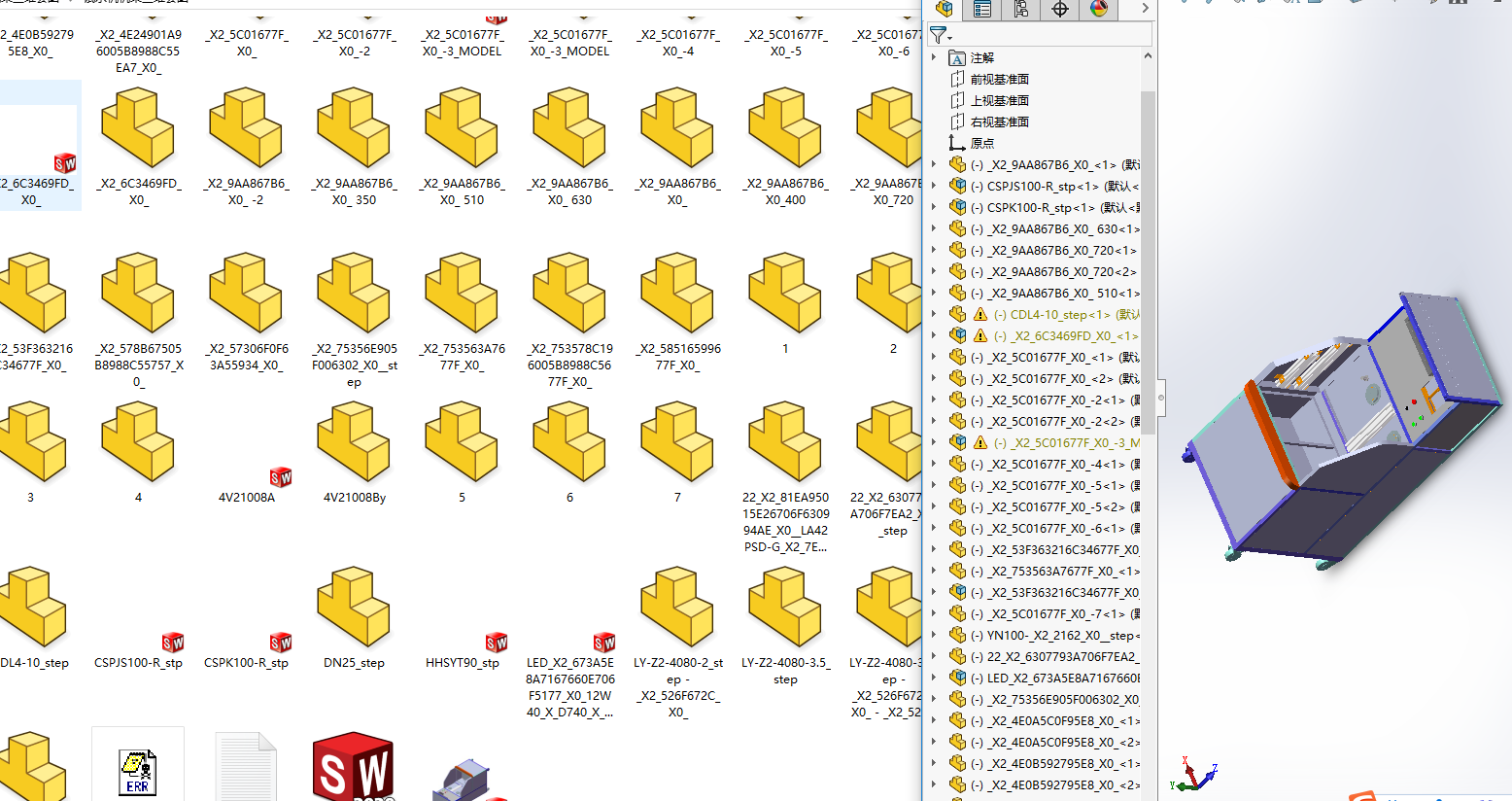Click the warning icon on _X2_5C01677F_X0_-3_M
Image resolution: width=1512 pixels, height=801 pixels.
[x=979, y=442]
